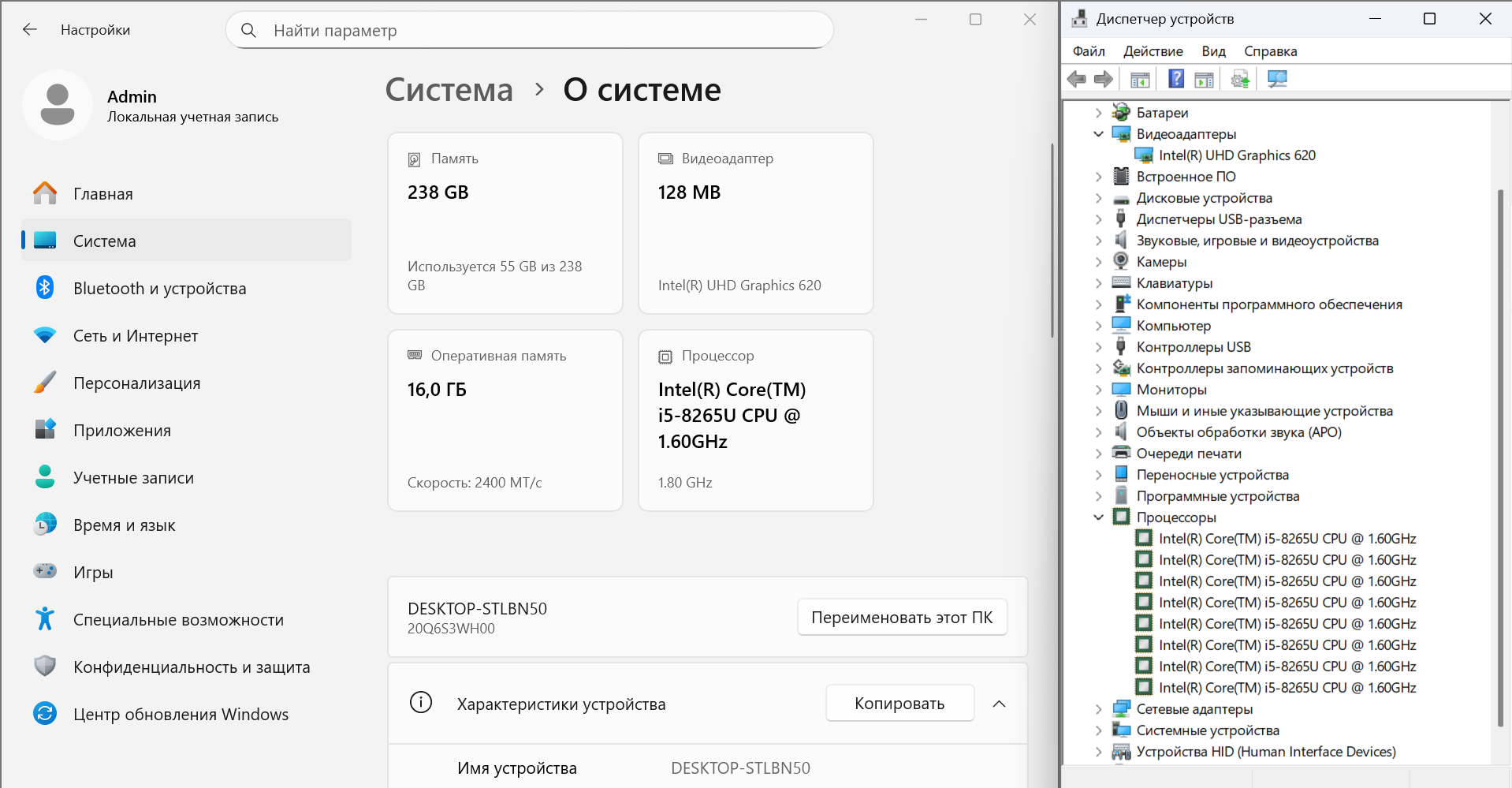Screen dimensions: 1512x788
Task: Open the Файл menu in Device Manager
Action: tap(1089, 51)
